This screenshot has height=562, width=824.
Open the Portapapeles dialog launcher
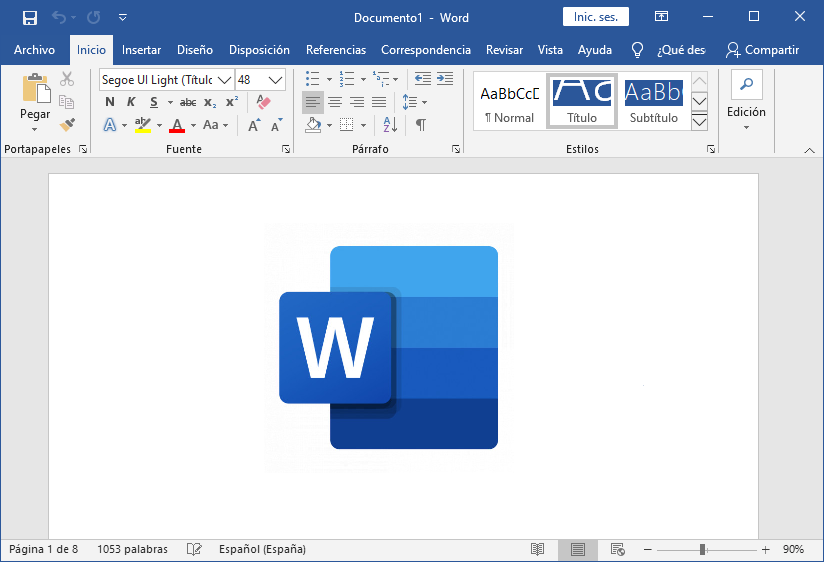pyautogui.click(x=83, y=149)
